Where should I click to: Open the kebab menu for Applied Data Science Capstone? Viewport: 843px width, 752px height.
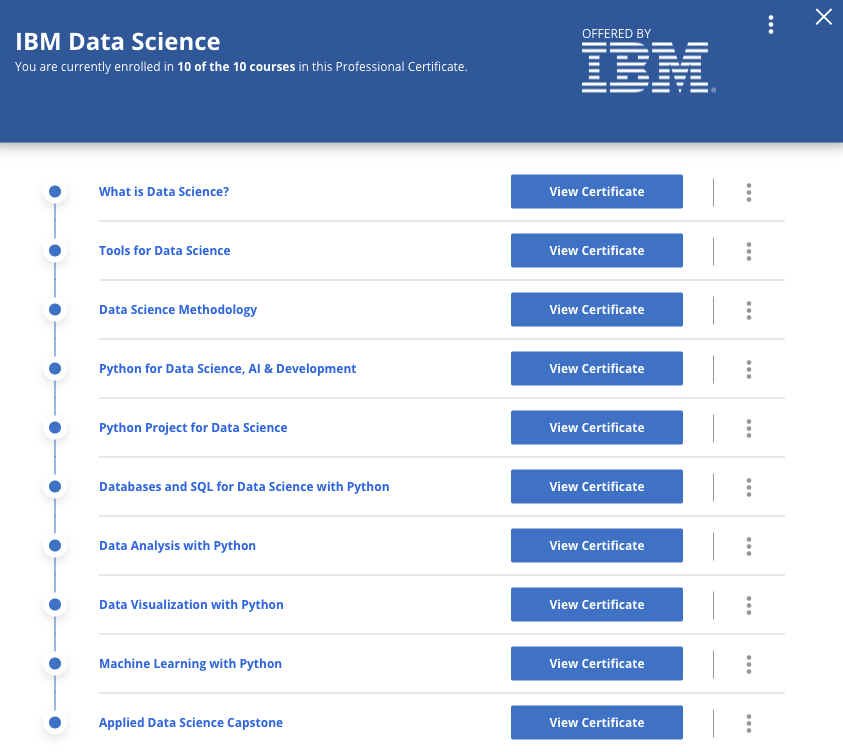click(748, 723)
